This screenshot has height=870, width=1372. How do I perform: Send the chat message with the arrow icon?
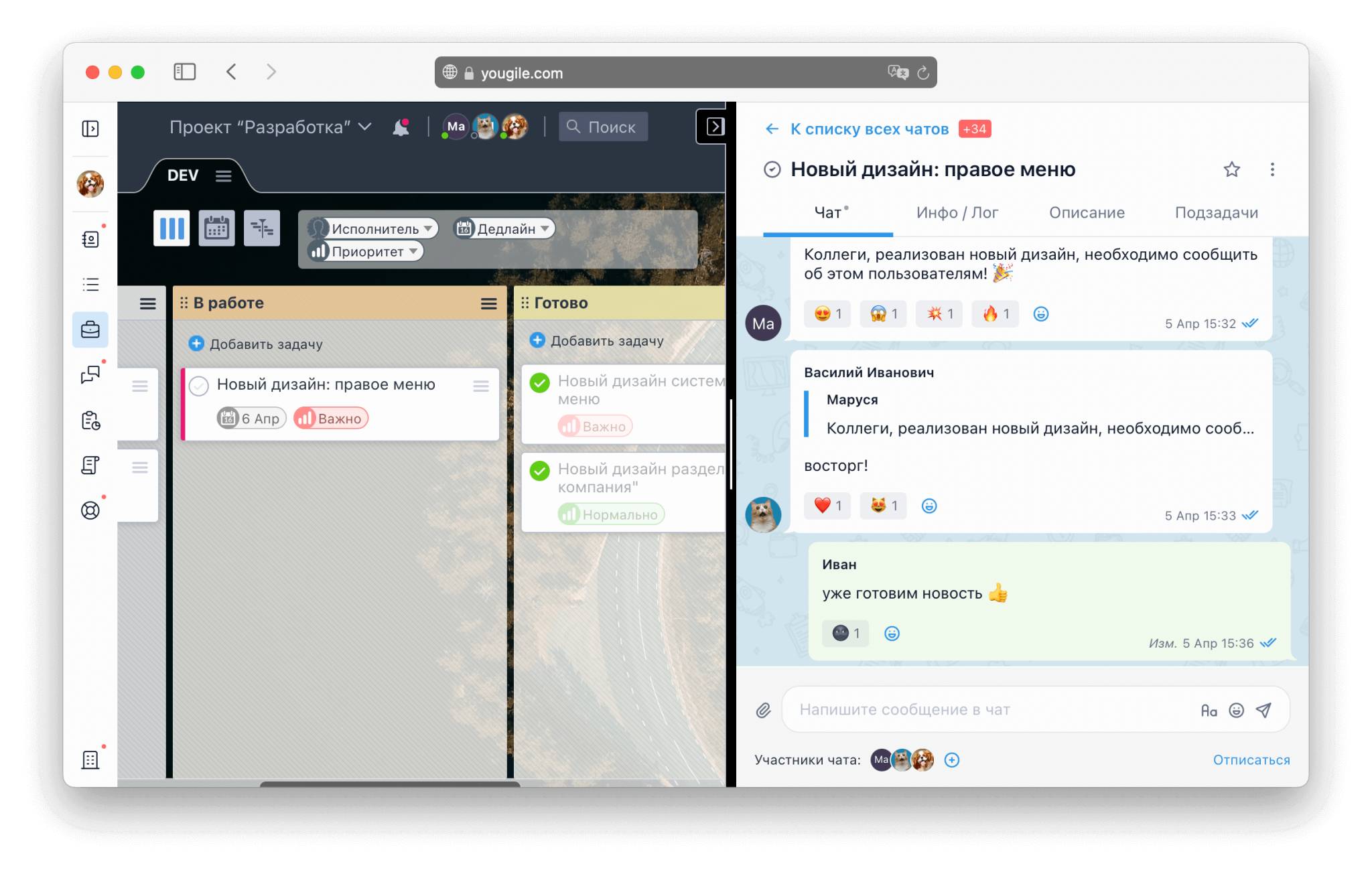[1263, 710]
